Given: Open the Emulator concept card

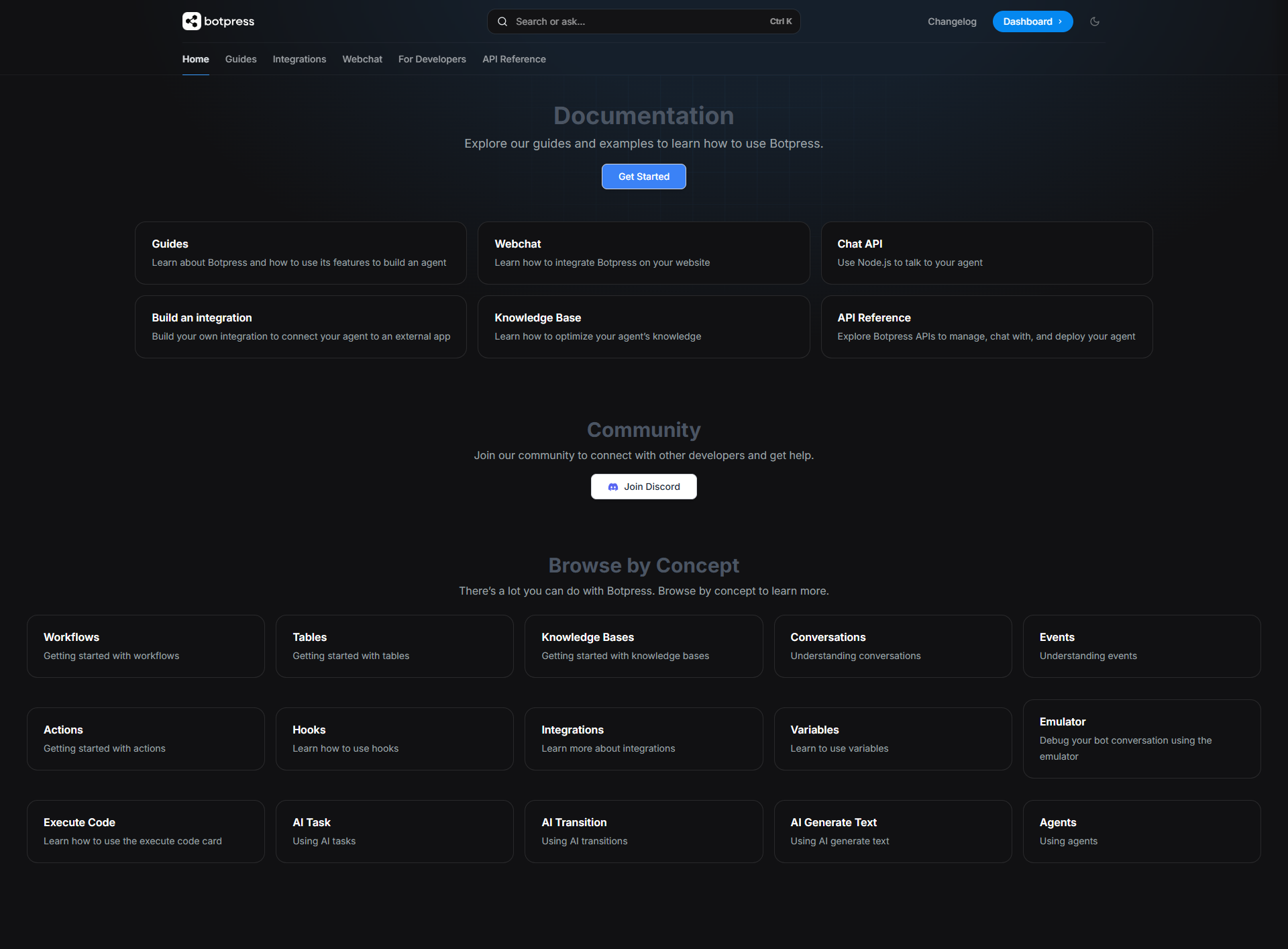Looking at the screenshot, I should click(1141, 738).
